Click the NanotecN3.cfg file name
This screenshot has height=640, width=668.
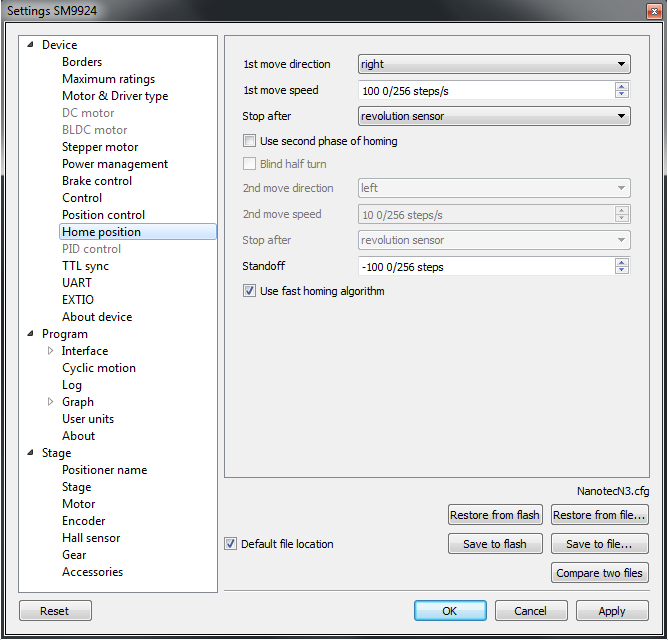tap(613, 491)
